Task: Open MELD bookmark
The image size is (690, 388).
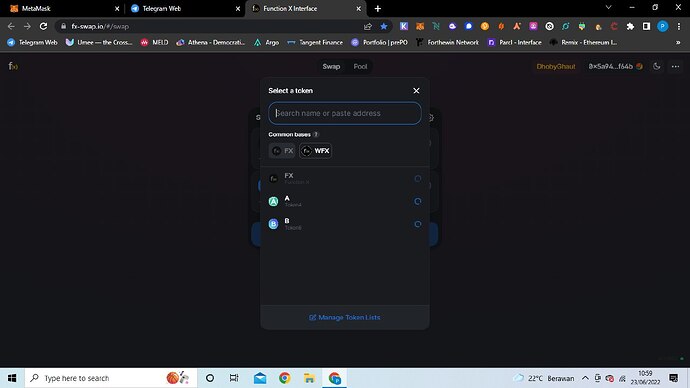Action: tap(154, 42)
